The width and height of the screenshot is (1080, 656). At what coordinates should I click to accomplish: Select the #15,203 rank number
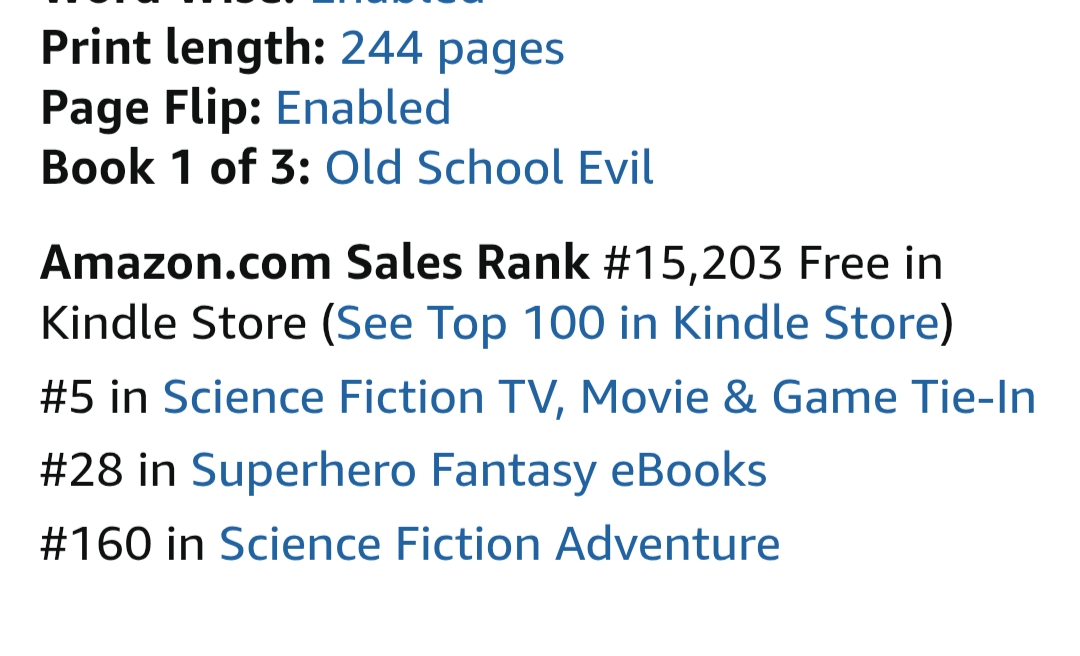click(693, 263)
